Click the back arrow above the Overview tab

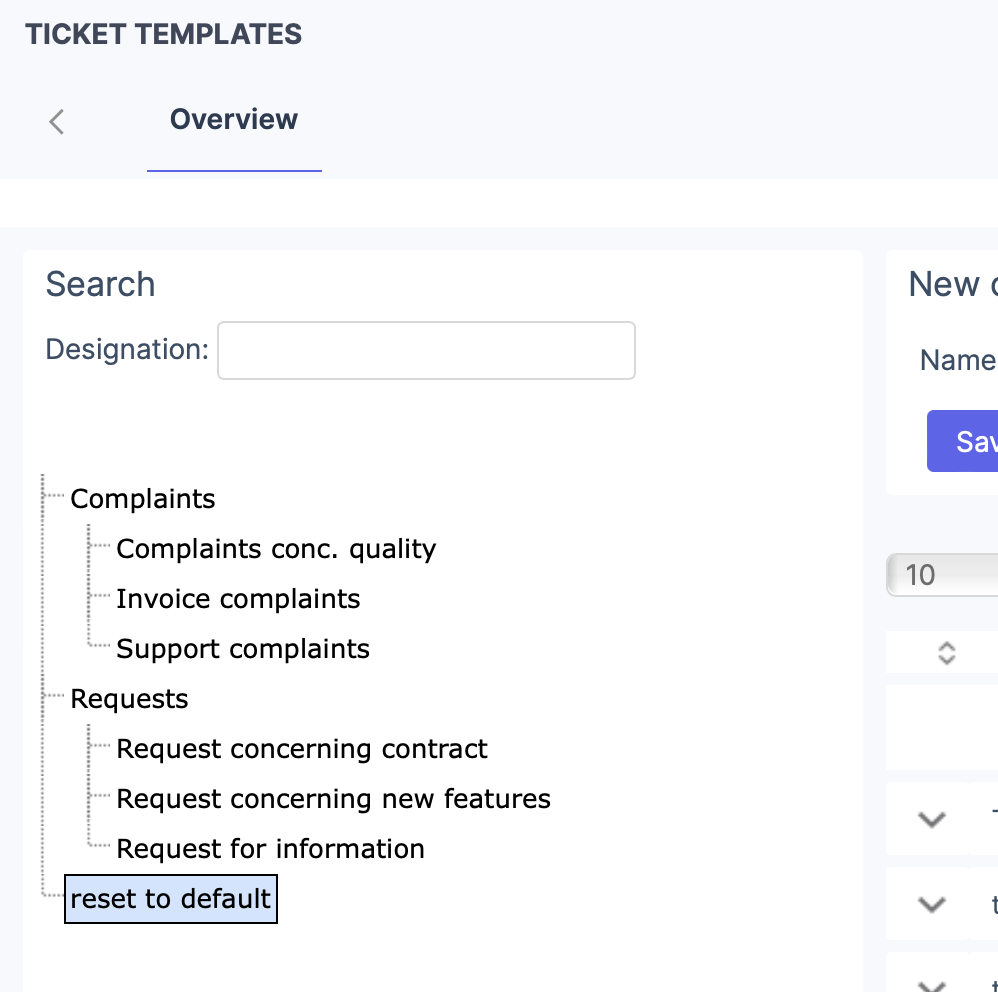coord(56,121)
